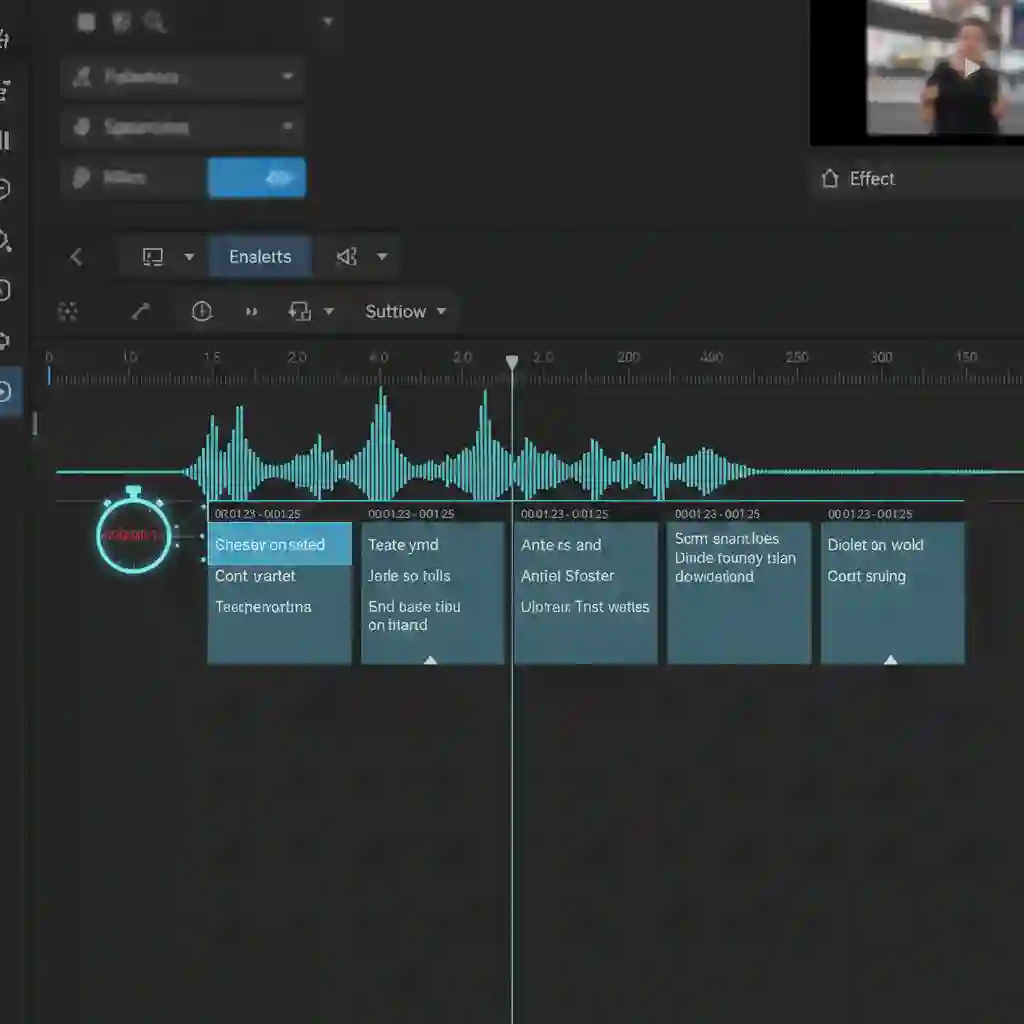Toggle the sparkle snapping icon in the toolbar

tap(68, 311)
